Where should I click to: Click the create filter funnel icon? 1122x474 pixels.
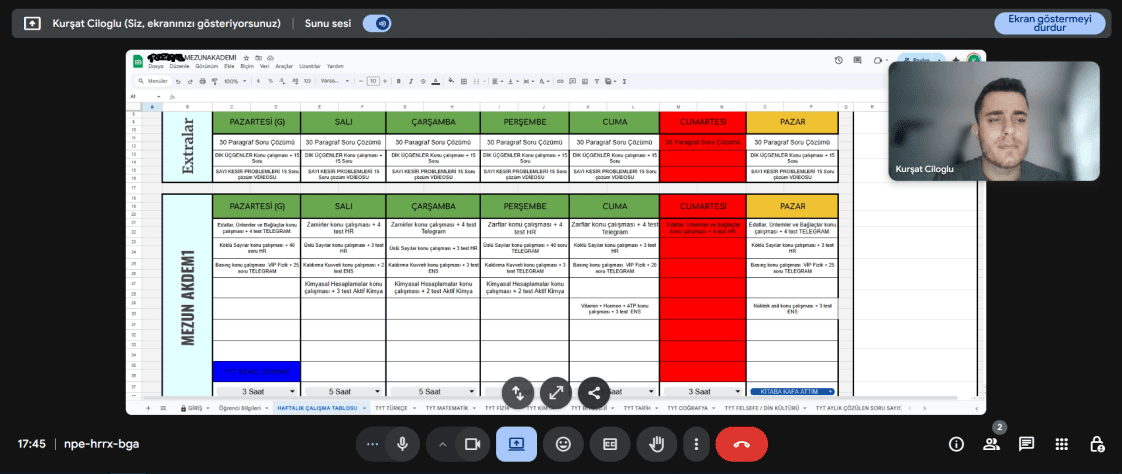[x=596, y=81]
